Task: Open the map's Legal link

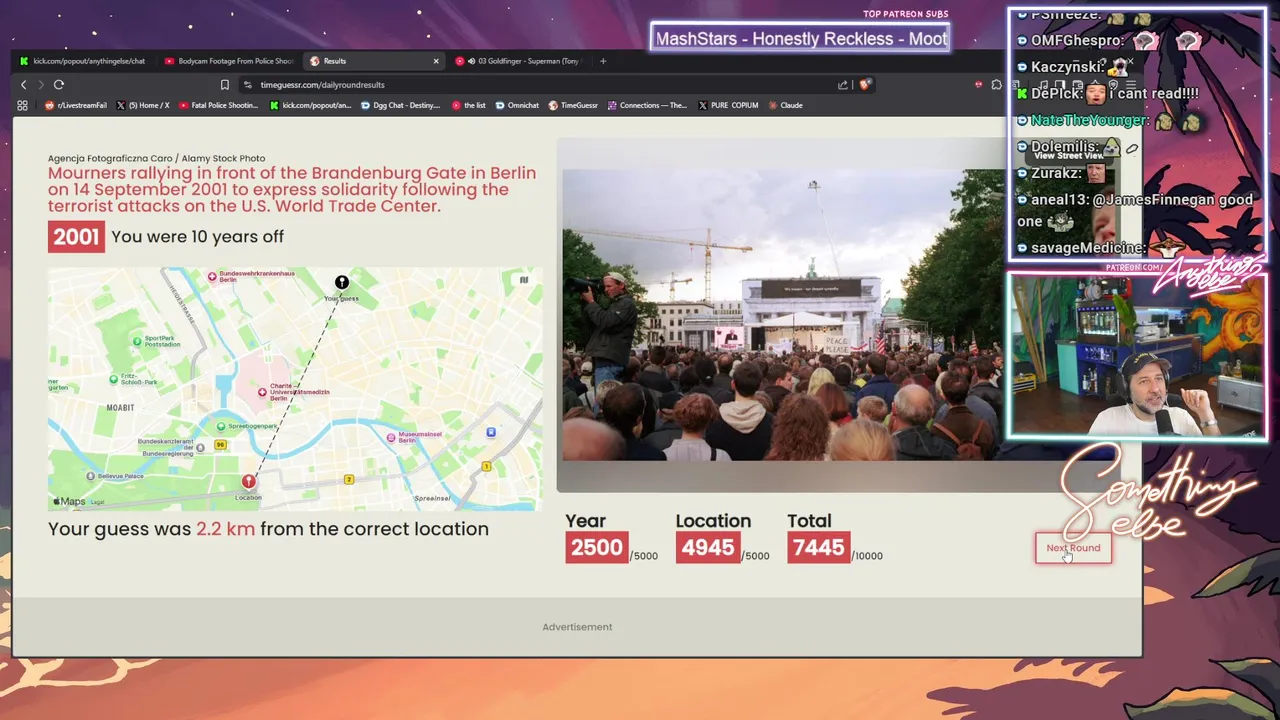Action: click(97, 502)
